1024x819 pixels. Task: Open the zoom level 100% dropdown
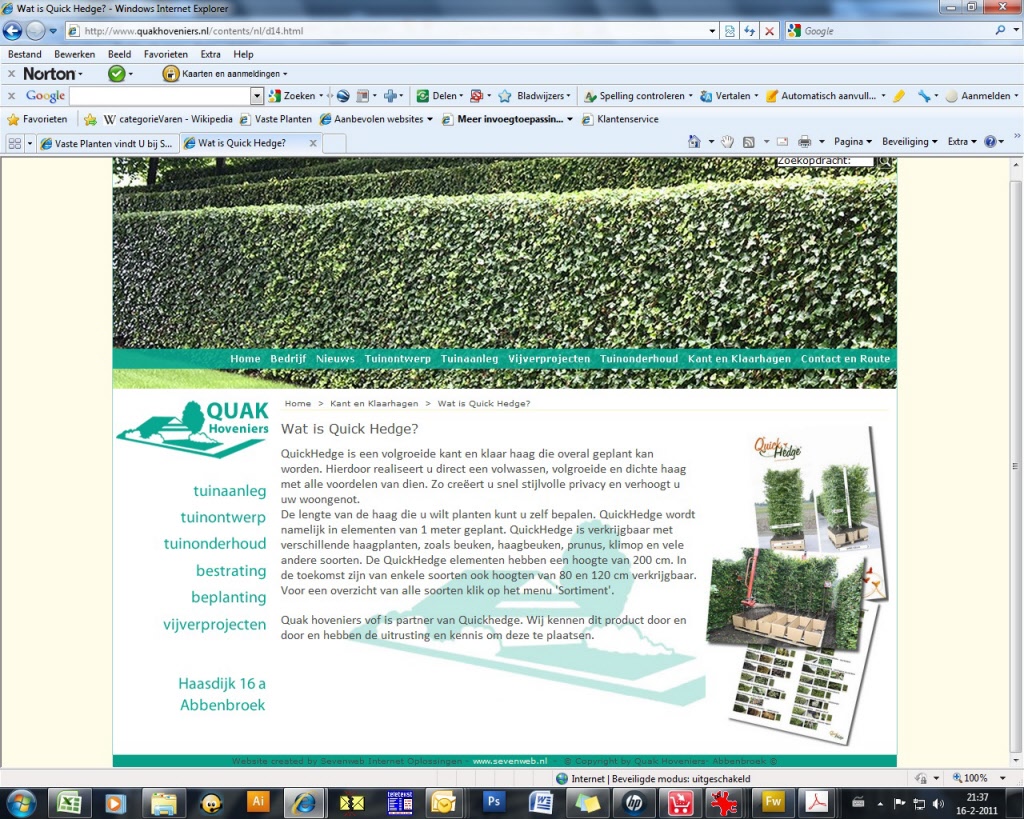pos(1002,778)
